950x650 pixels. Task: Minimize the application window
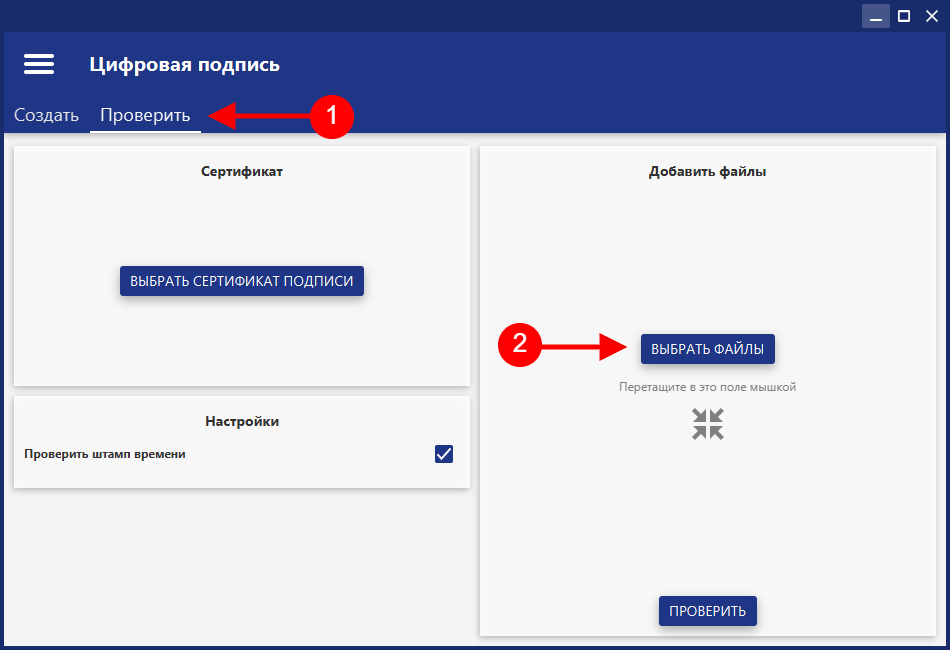(x=876, y=16)
